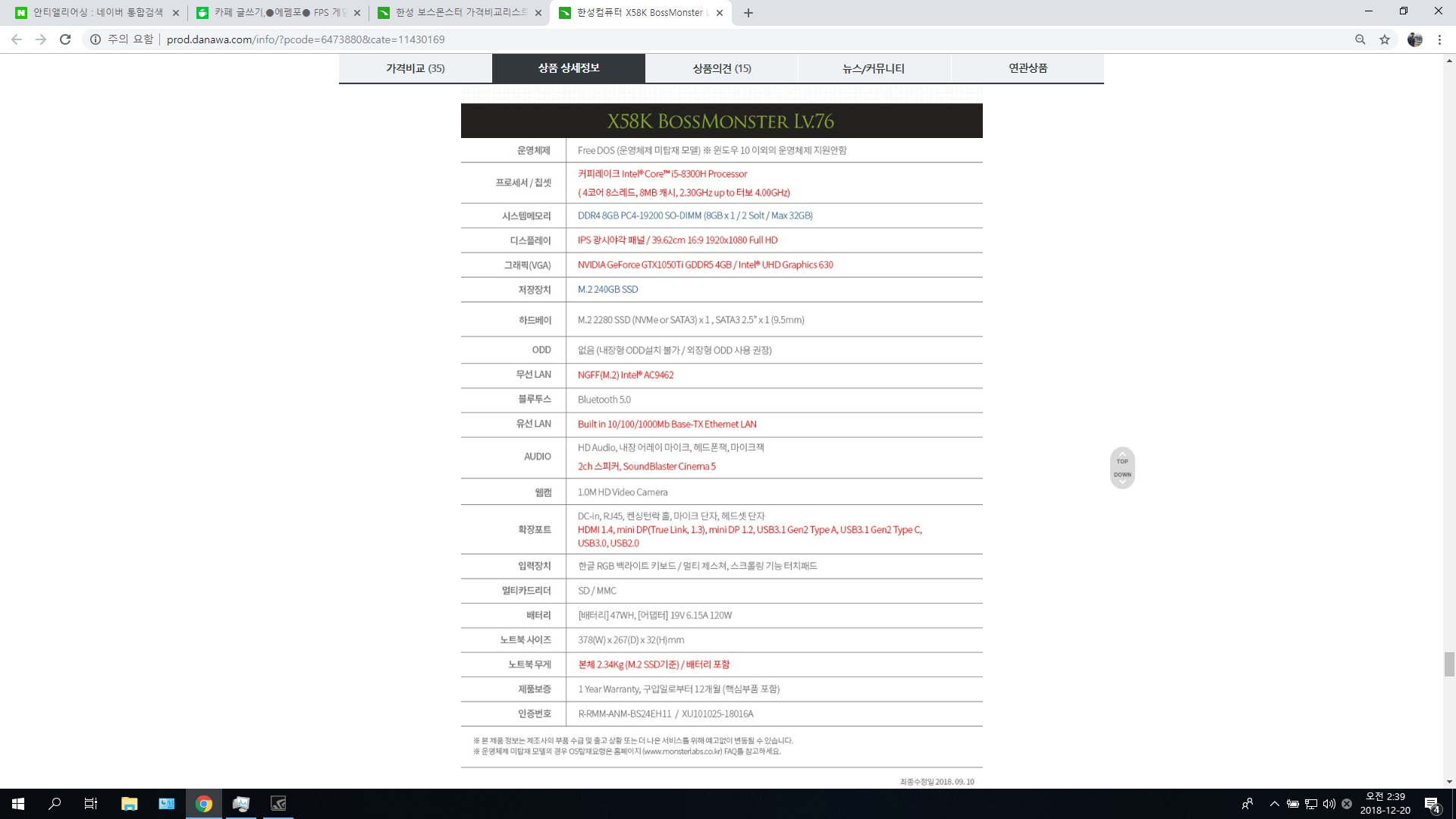Go back with the browser back arrow
Image resolution: width=1456 pixels, height=819 pixels.
pos(17,39)
